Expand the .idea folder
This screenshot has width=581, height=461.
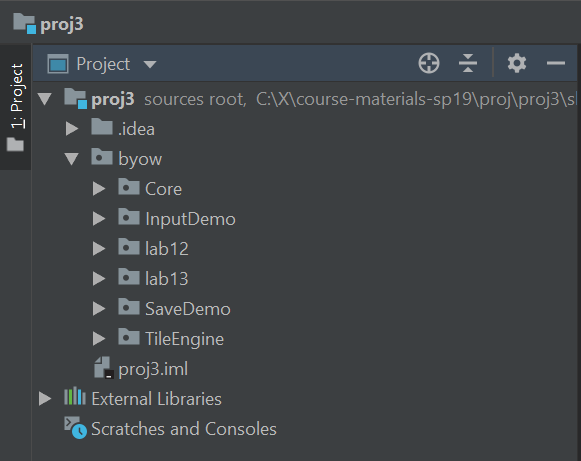[x=72, y=129]
